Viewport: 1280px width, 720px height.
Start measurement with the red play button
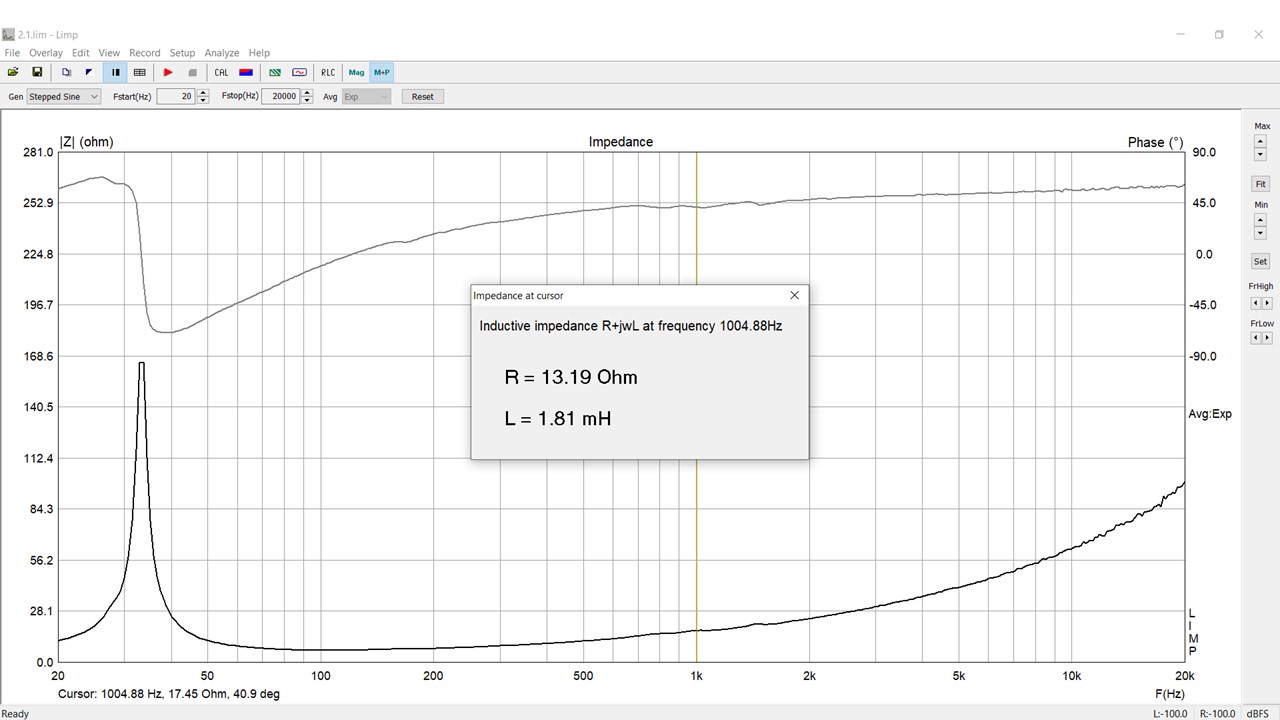pyautogui.click(x=168, y=72)
